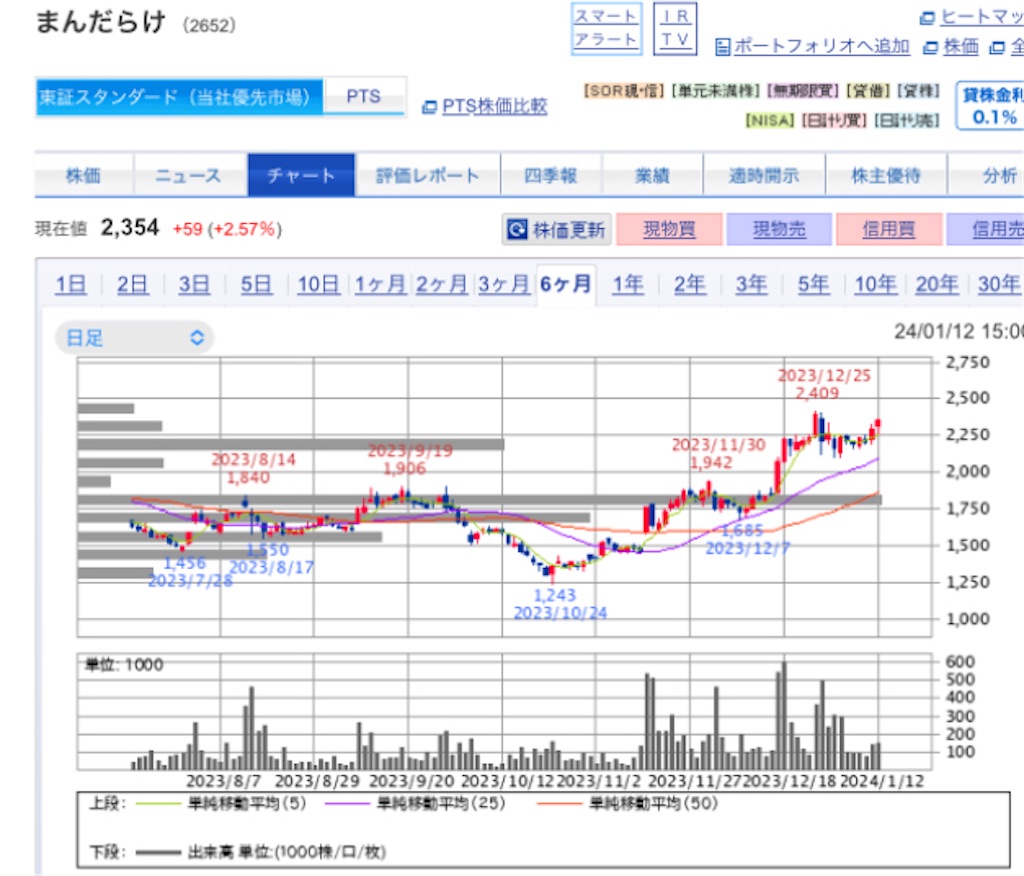
Task: Click the 信用売 button
Action: click(985, 229)
